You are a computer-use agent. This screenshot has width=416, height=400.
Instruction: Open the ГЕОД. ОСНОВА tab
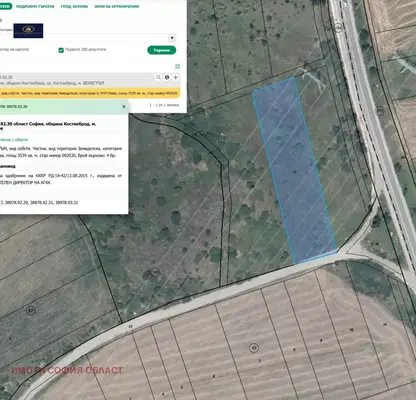(74, 6)
